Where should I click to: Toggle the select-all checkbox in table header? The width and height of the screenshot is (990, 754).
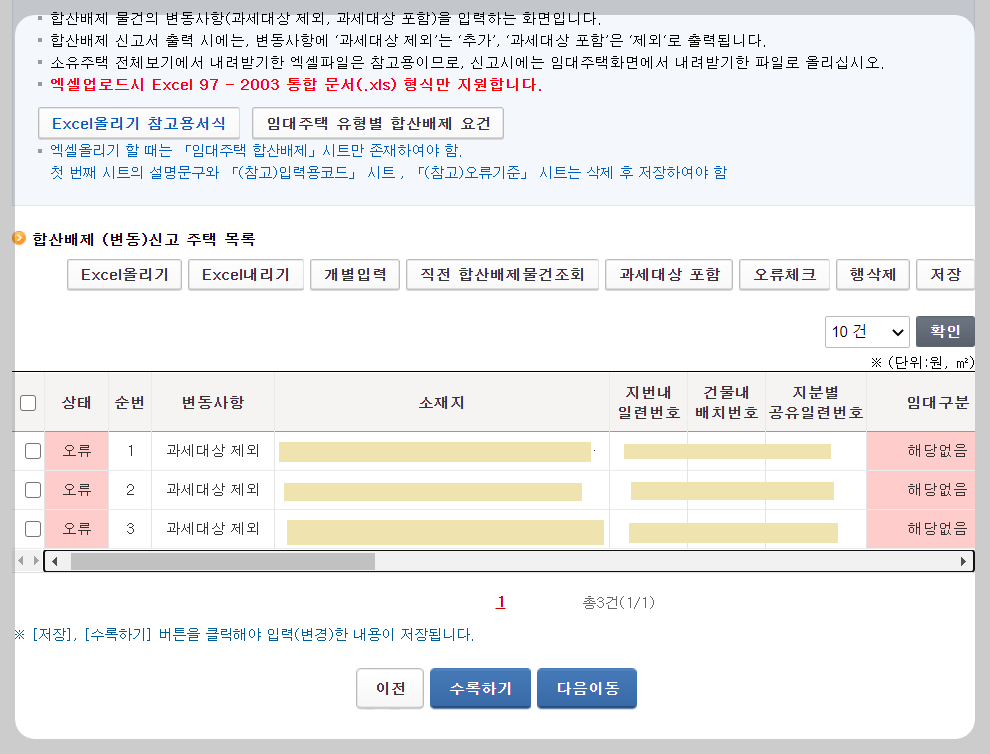pos(28,400)
